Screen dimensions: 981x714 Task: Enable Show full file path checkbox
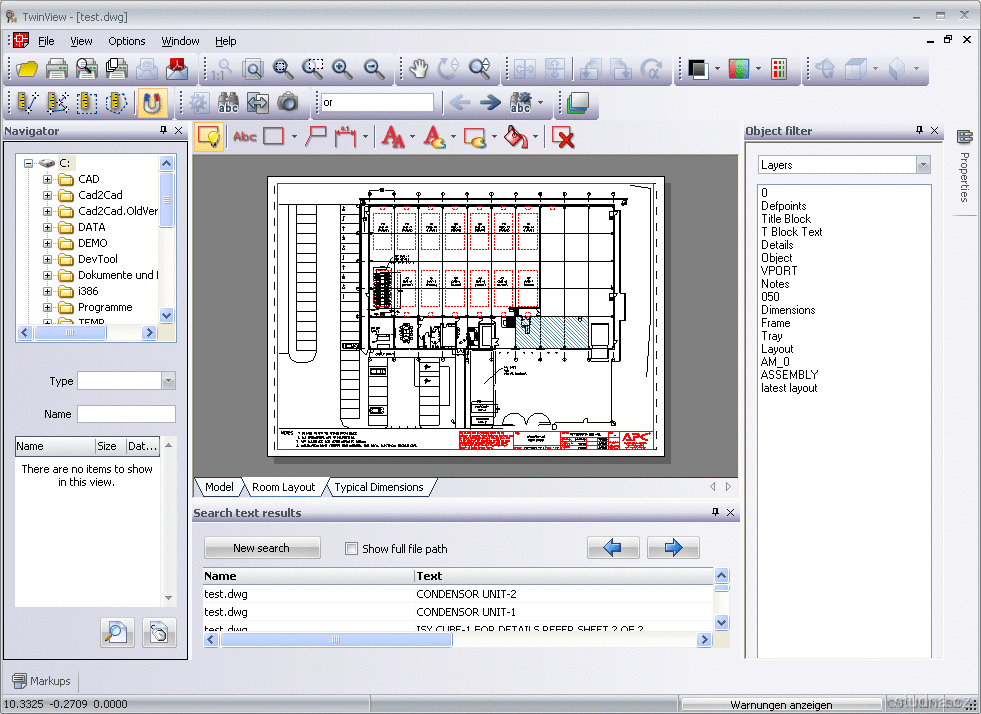coord(351,549)
